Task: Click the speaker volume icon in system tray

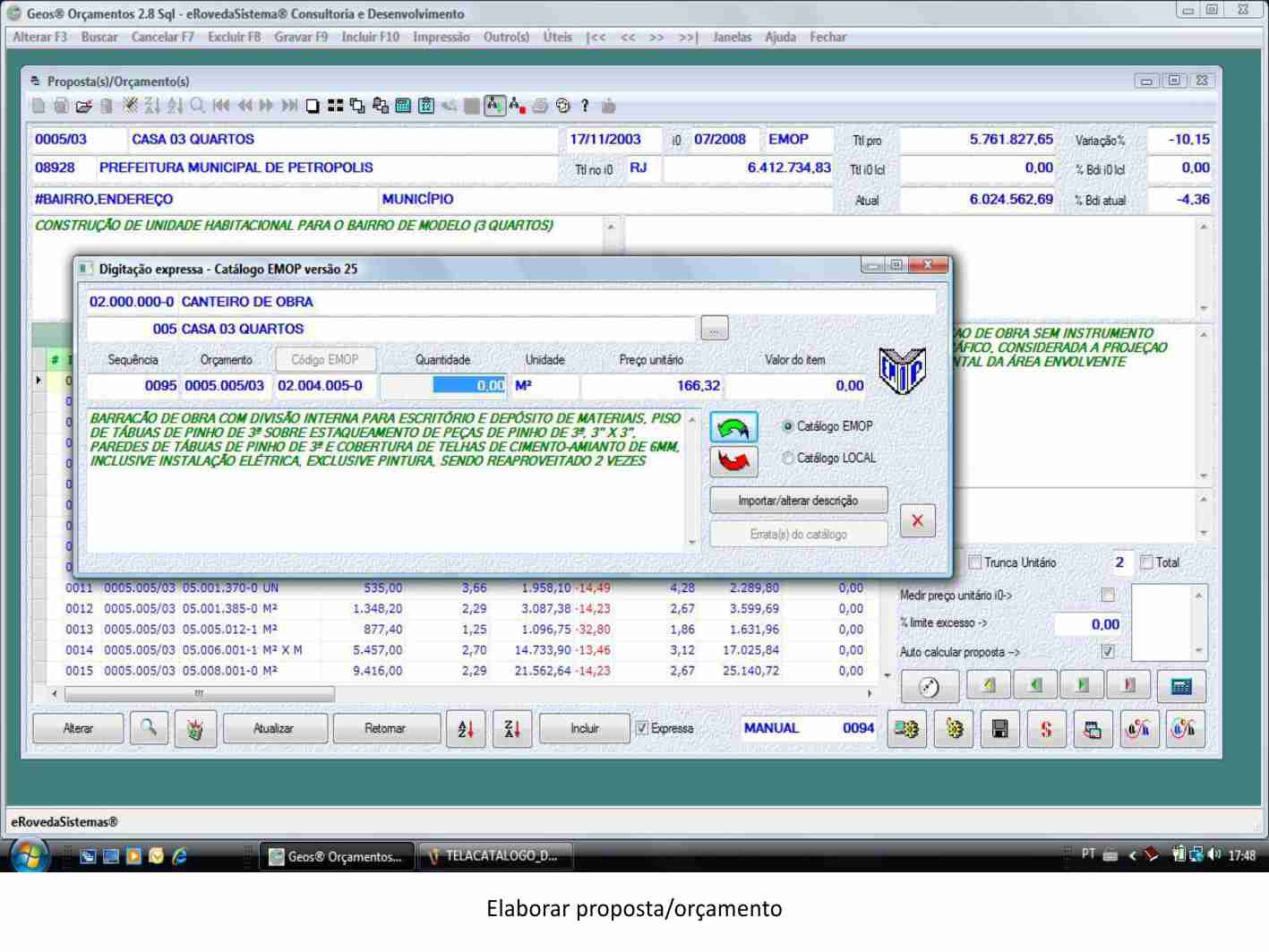Action: click(x=1215, y=855)
